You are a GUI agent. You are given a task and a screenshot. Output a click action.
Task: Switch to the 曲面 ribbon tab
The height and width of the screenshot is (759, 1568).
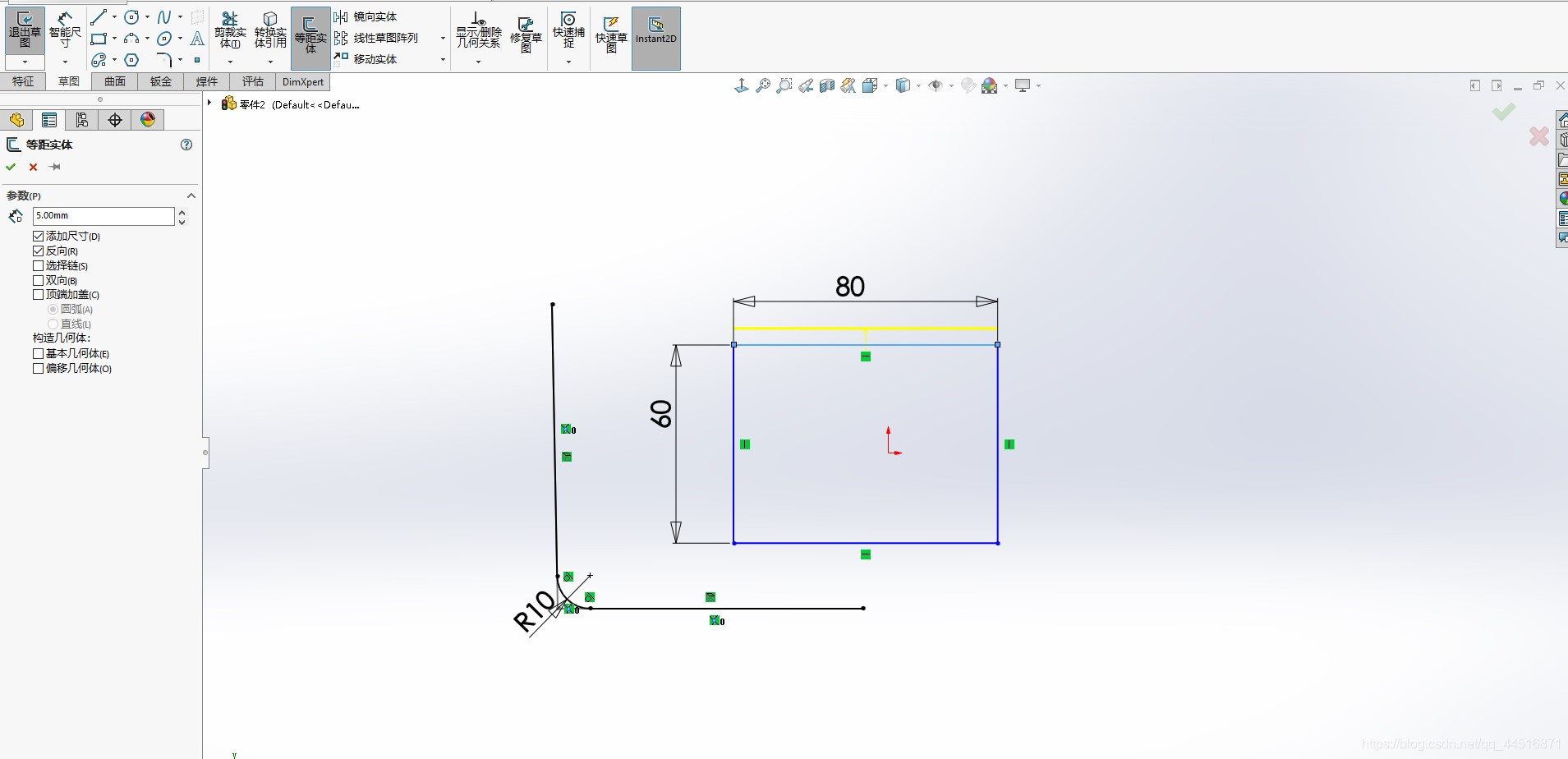coord(115,81)
